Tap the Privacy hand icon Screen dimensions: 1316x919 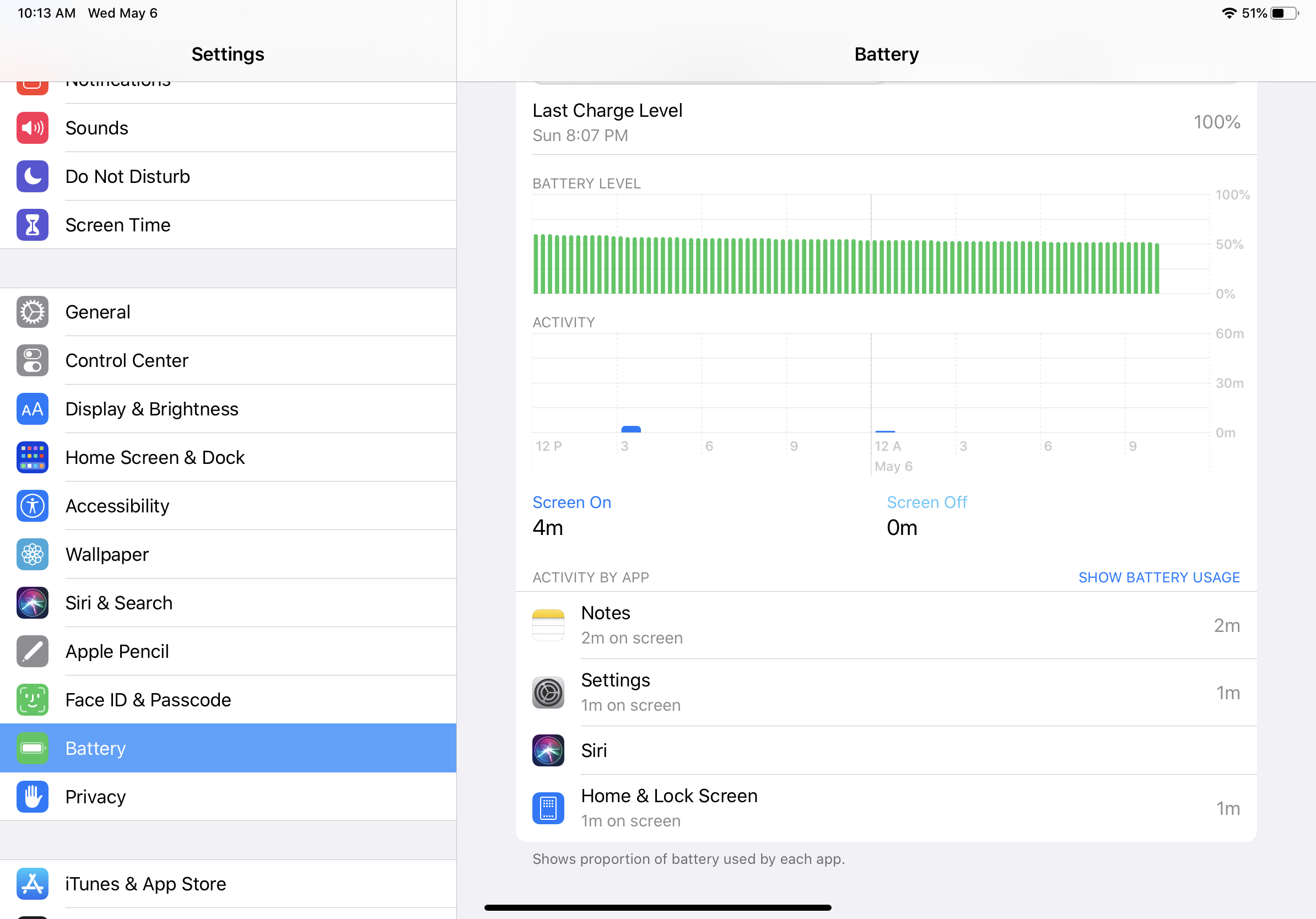tap(32, 797)
